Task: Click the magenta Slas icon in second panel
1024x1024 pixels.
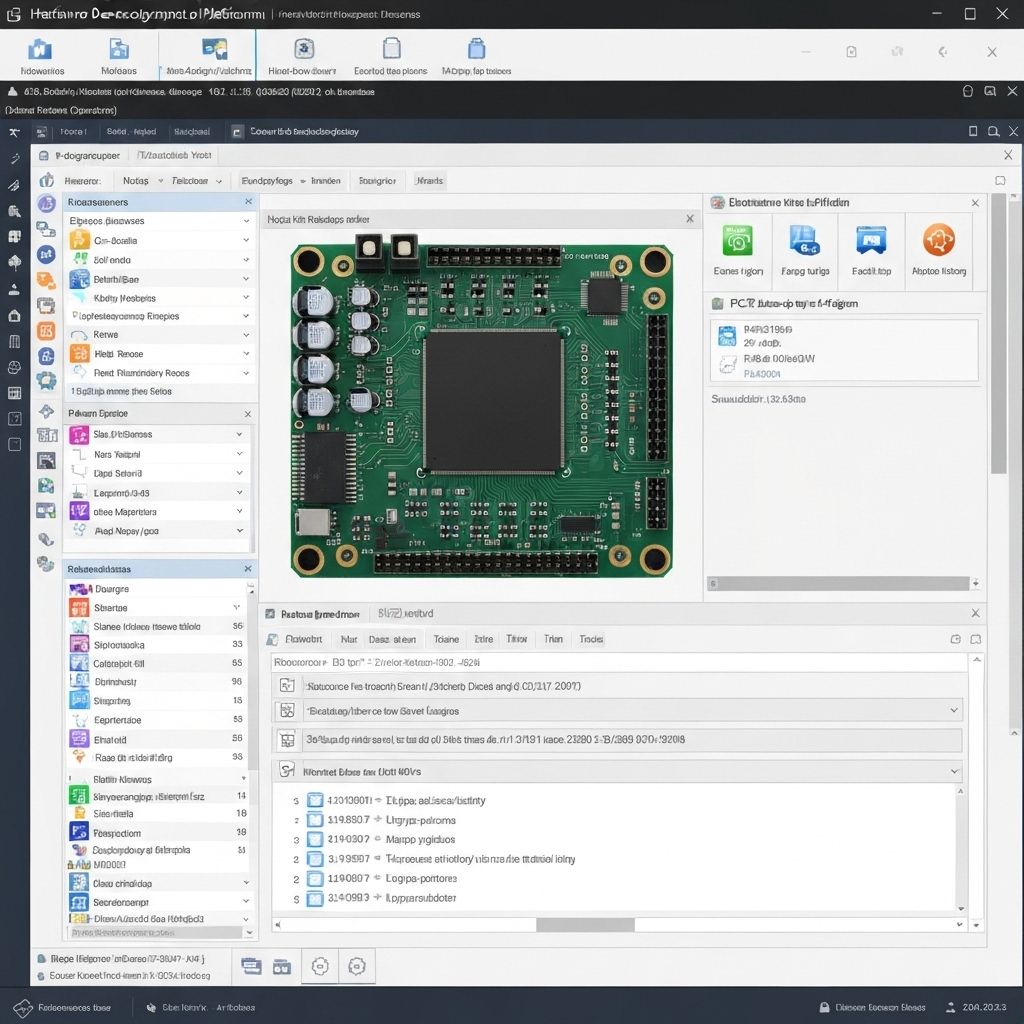Action: pos(79,435)
